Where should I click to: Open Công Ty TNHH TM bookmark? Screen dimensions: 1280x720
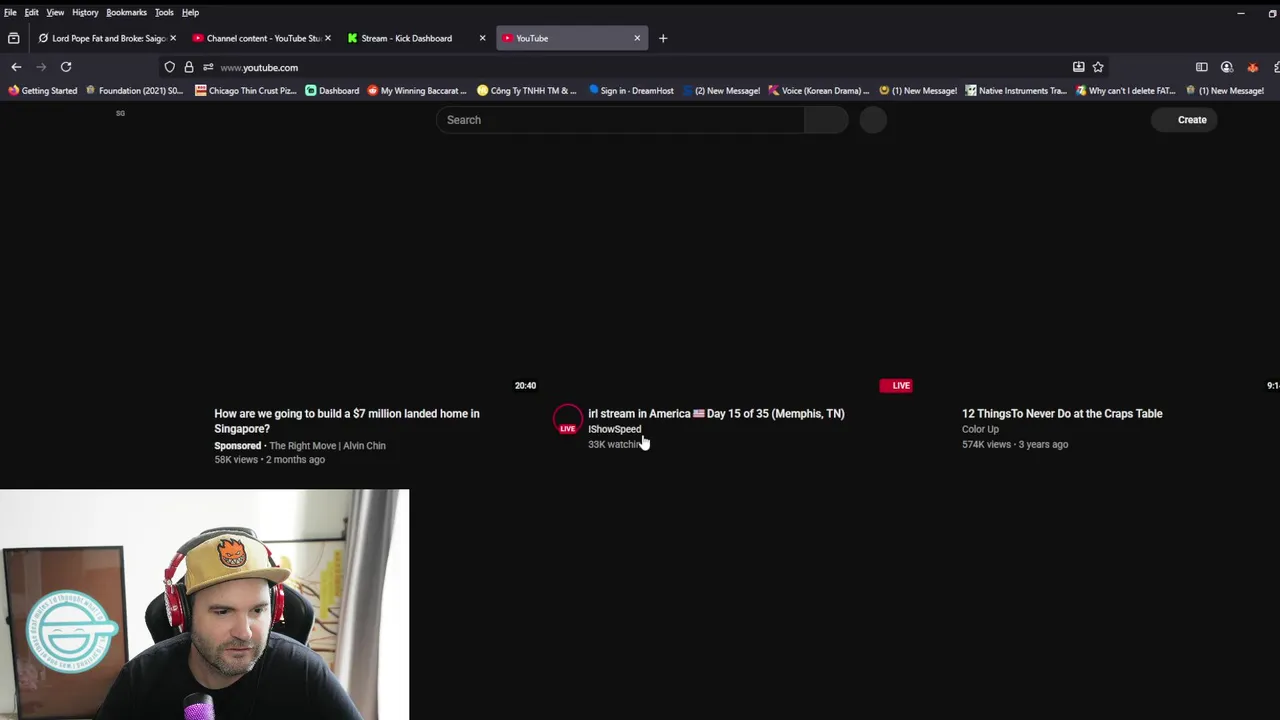527,91
